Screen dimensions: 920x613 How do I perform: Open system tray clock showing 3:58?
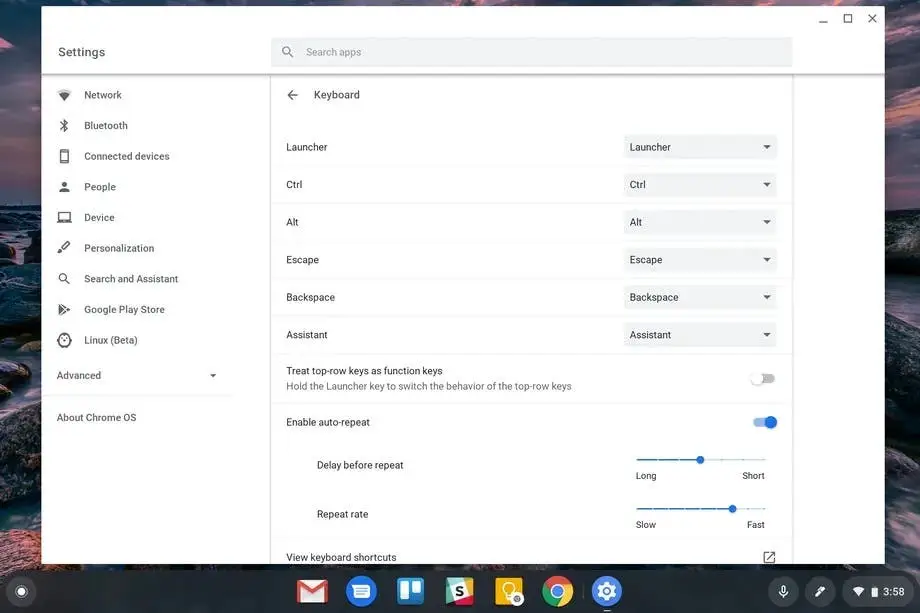click(894, 592)
